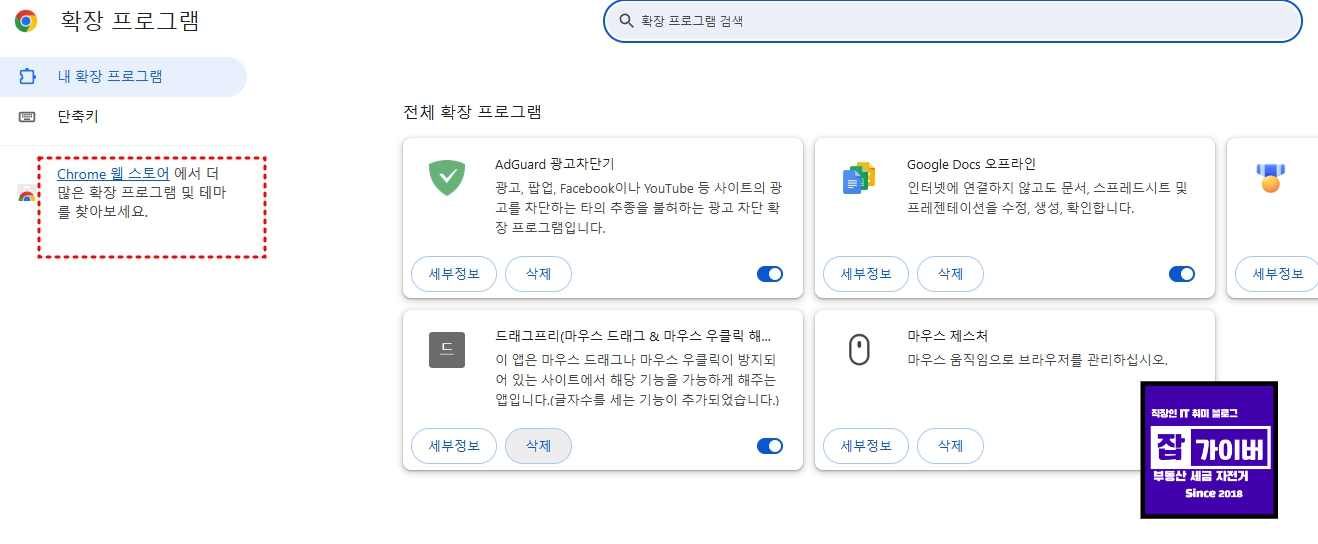Click the 드래그프리 description starting 이 앱은

click(637, 380)
